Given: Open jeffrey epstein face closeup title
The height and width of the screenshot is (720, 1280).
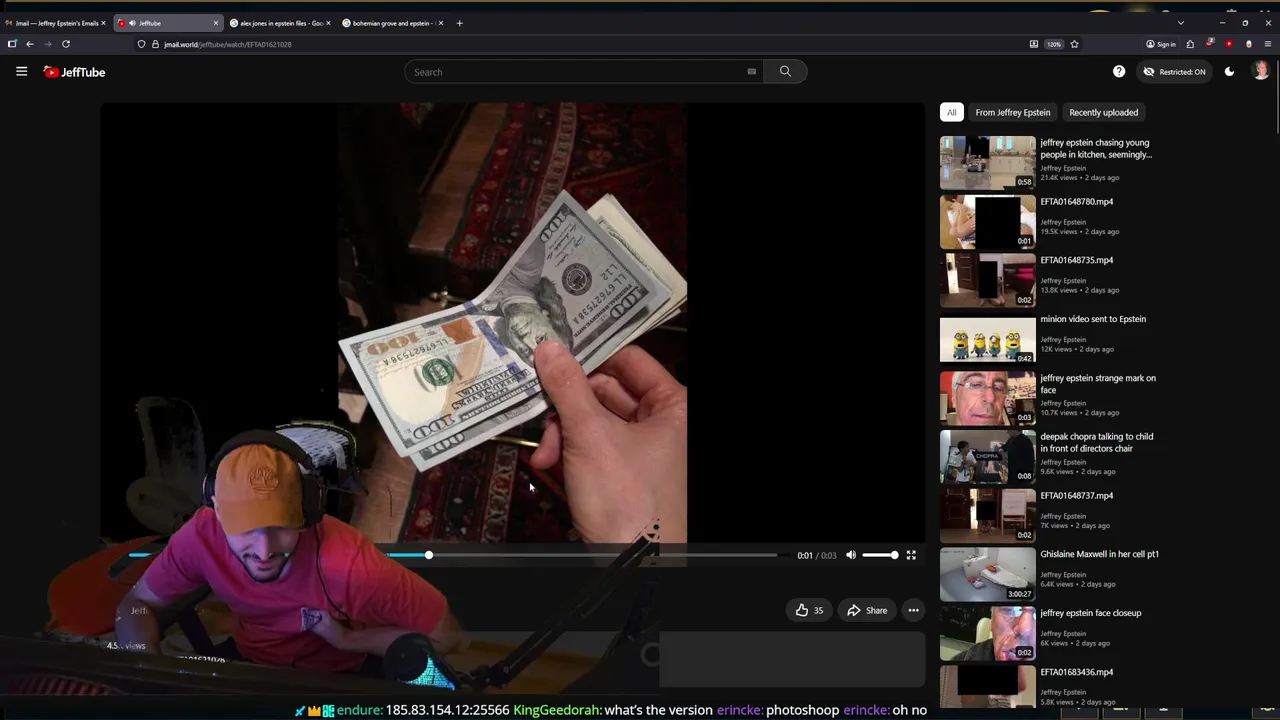Looking at the screenshot, I should tap(1090, 613).
